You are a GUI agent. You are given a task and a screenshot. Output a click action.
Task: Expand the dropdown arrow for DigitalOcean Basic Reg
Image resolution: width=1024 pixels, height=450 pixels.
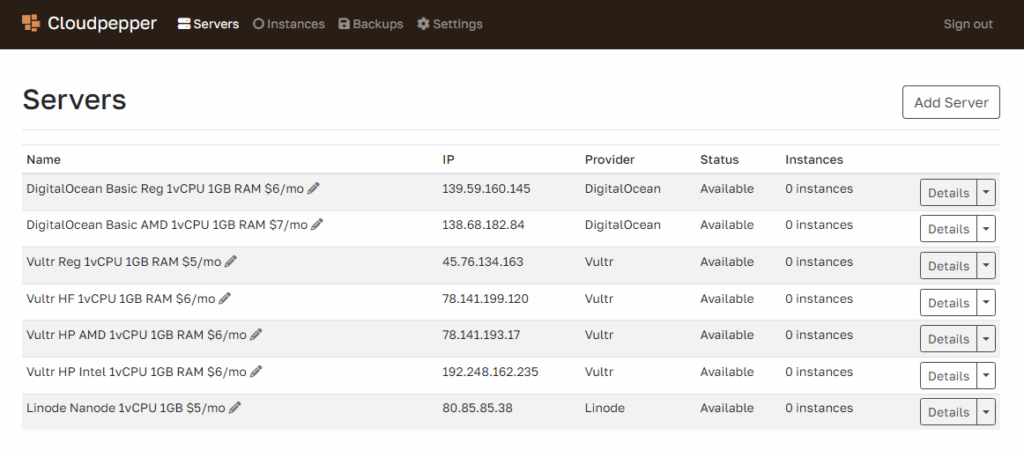(986, 193)
